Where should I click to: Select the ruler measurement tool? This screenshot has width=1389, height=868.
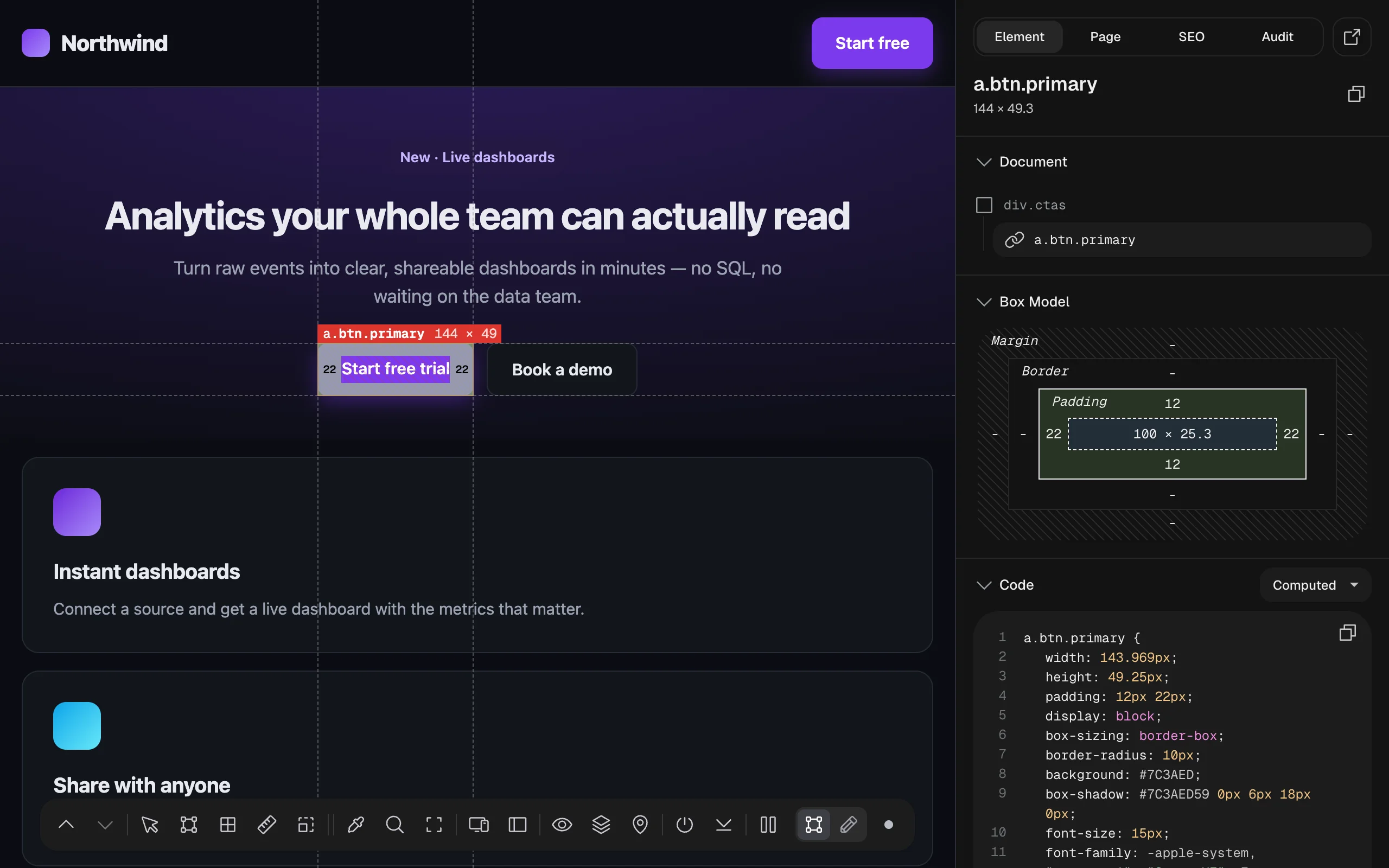point(266,825)
